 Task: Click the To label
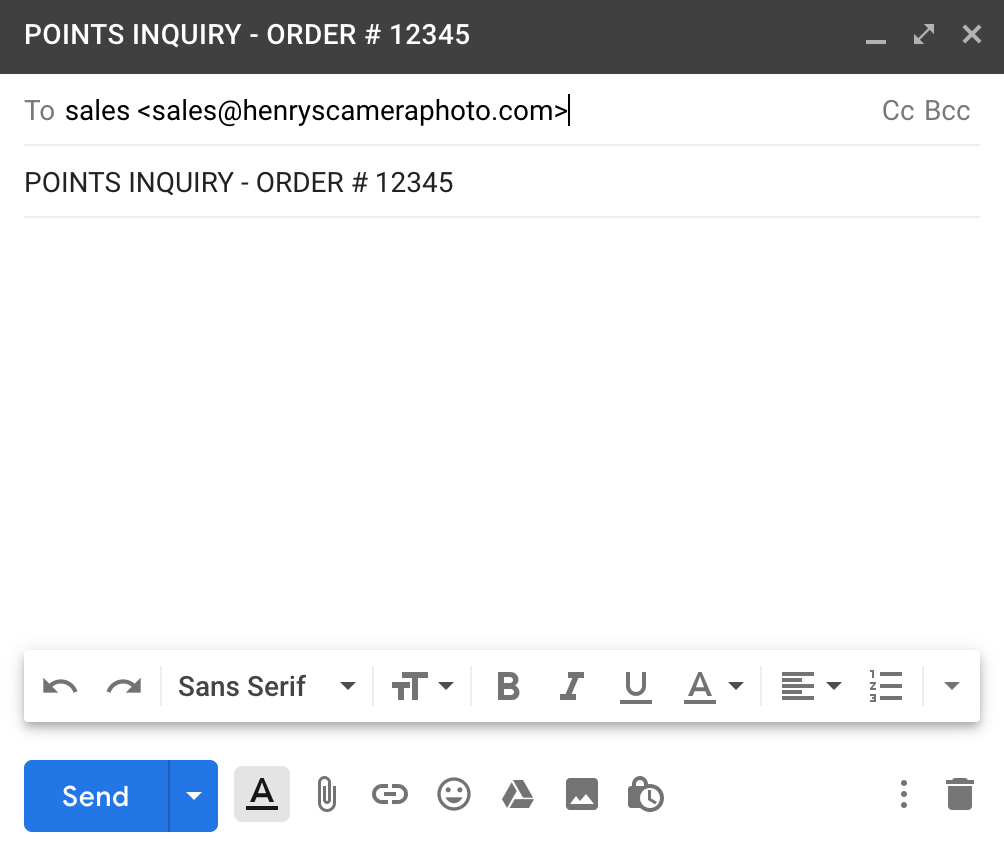(x=39, y=111)
